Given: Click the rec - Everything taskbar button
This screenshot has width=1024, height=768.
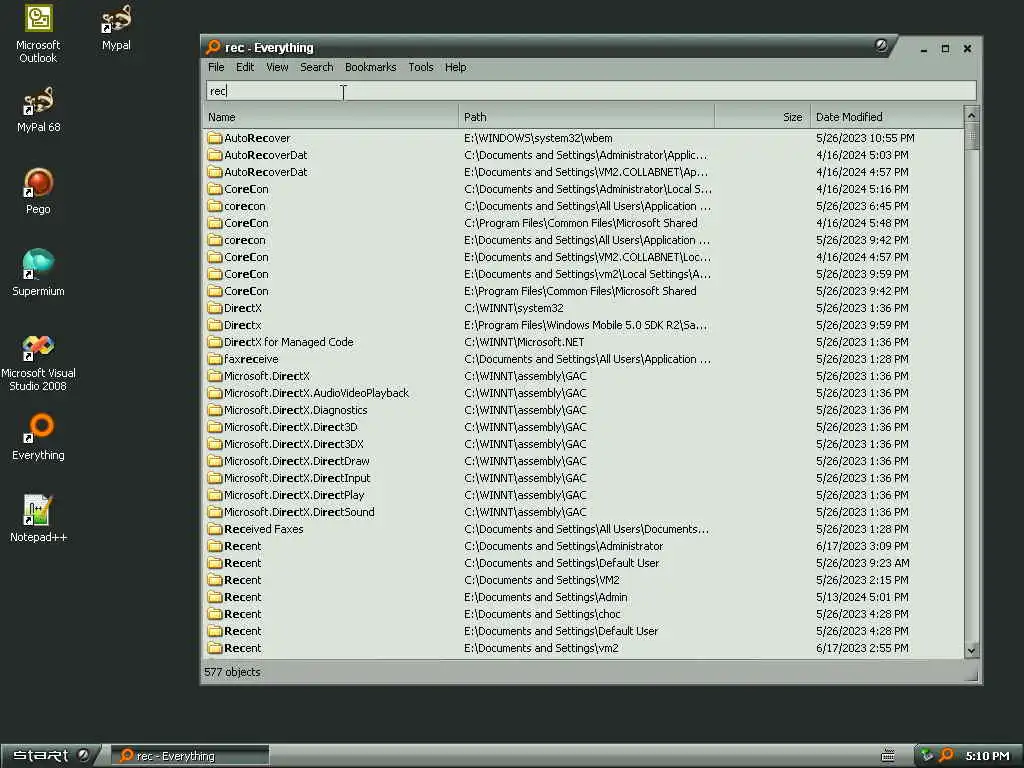Looking at the screenshot, I should 189,756.
